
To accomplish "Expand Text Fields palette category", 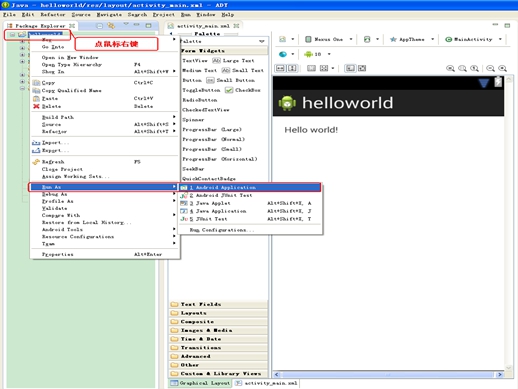I will click(219, 304).
